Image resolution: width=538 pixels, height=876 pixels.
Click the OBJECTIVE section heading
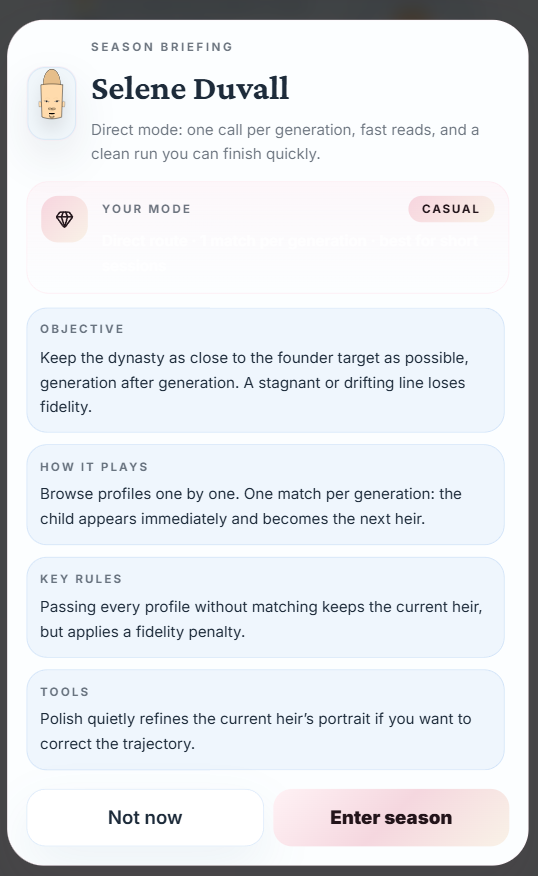point(82,329)
